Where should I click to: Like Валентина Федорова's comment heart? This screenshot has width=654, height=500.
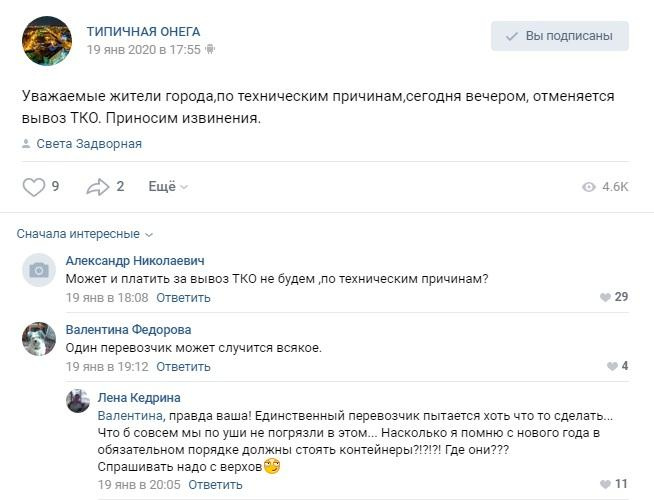click(x=610, y=367)
